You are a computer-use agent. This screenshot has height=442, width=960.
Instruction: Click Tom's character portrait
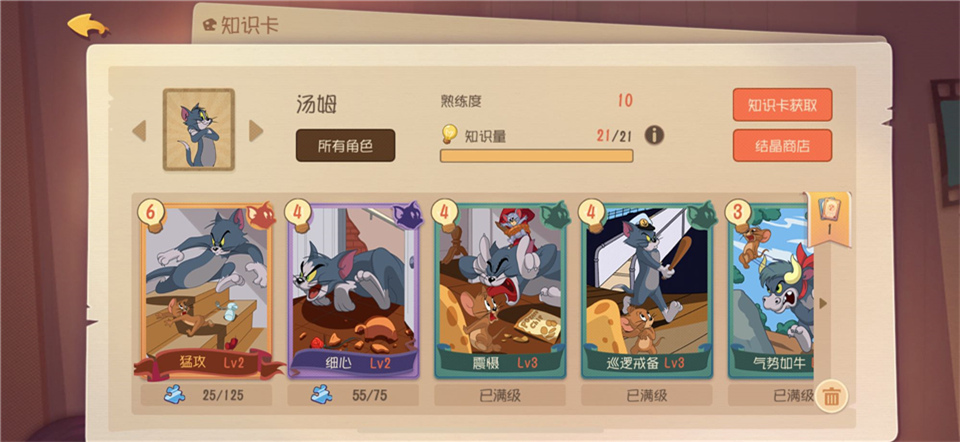pyautogui.click(x=198, y=129)
